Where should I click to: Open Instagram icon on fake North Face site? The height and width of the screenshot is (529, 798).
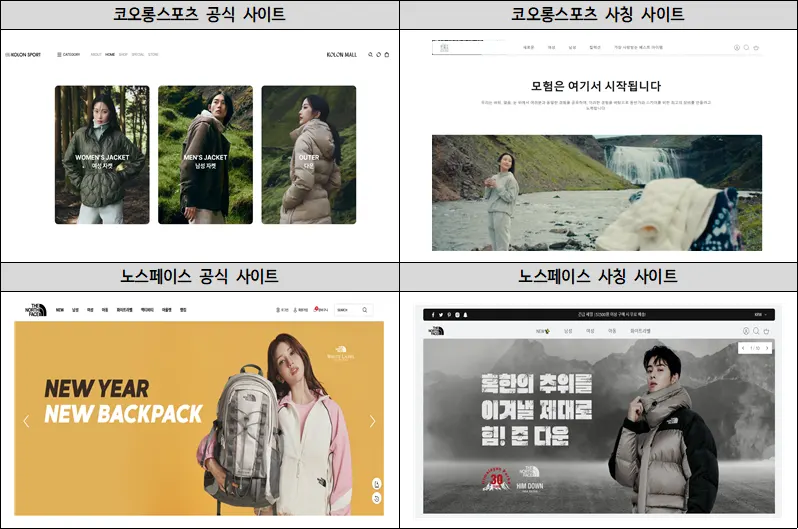click(458, 315)
